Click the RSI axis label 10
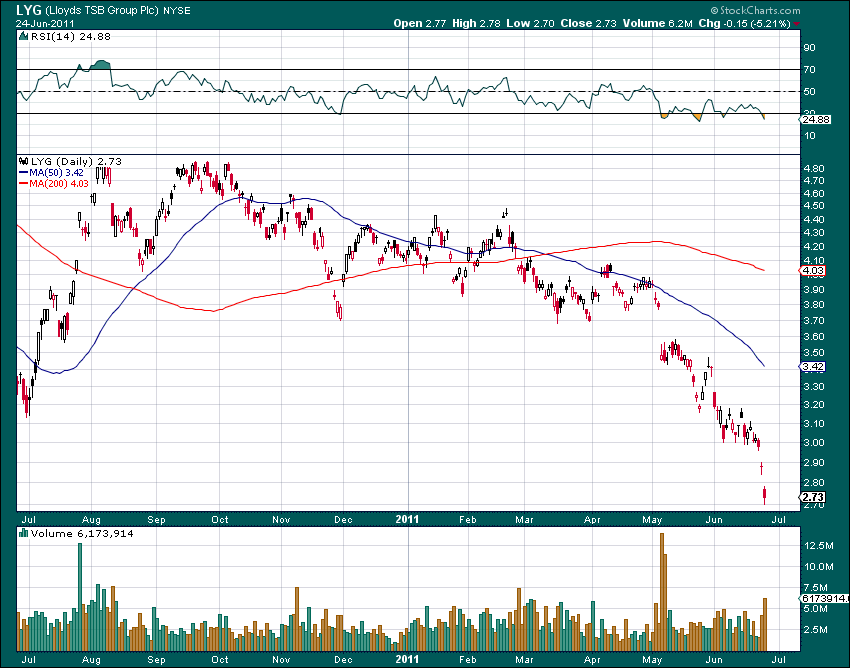Image resolution: width=850 pixels, height=668 pixels. (809, 135)
